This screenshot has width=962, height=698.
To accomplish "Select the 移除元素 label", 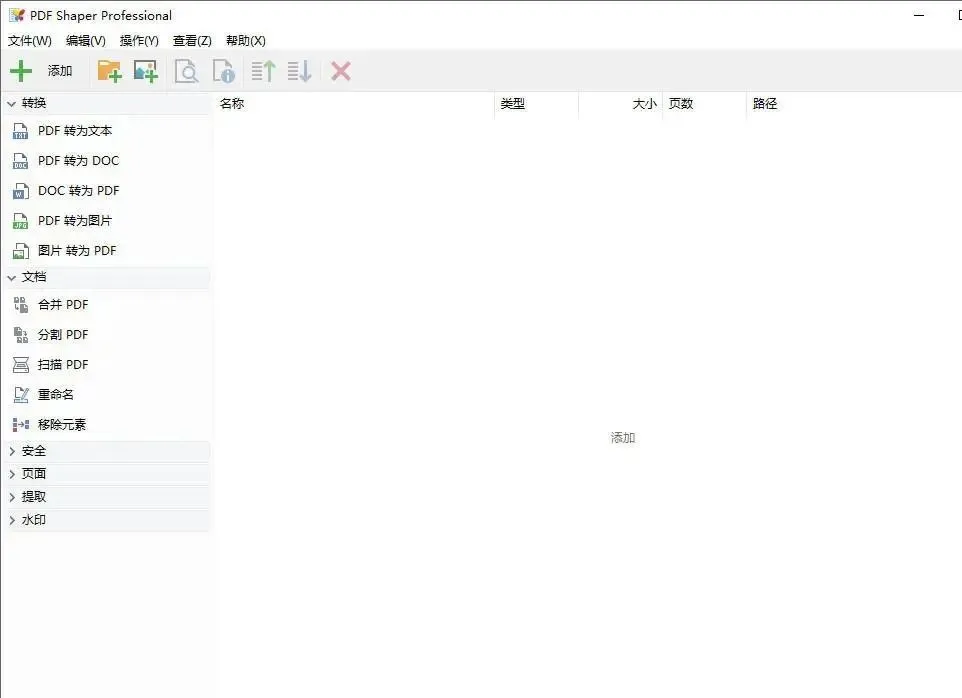I will 62,424.
